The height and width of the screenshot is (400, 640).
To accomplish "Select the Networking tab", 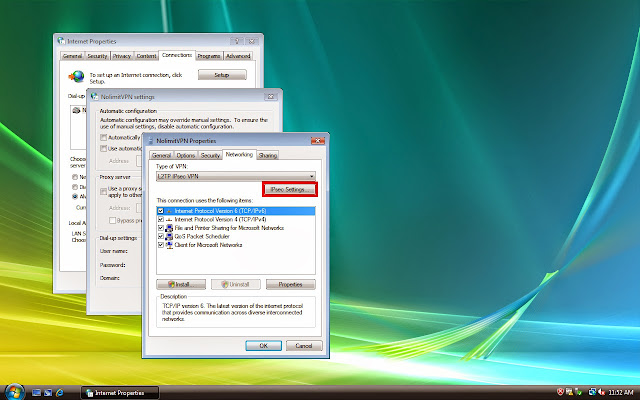I will pos(239,155).
